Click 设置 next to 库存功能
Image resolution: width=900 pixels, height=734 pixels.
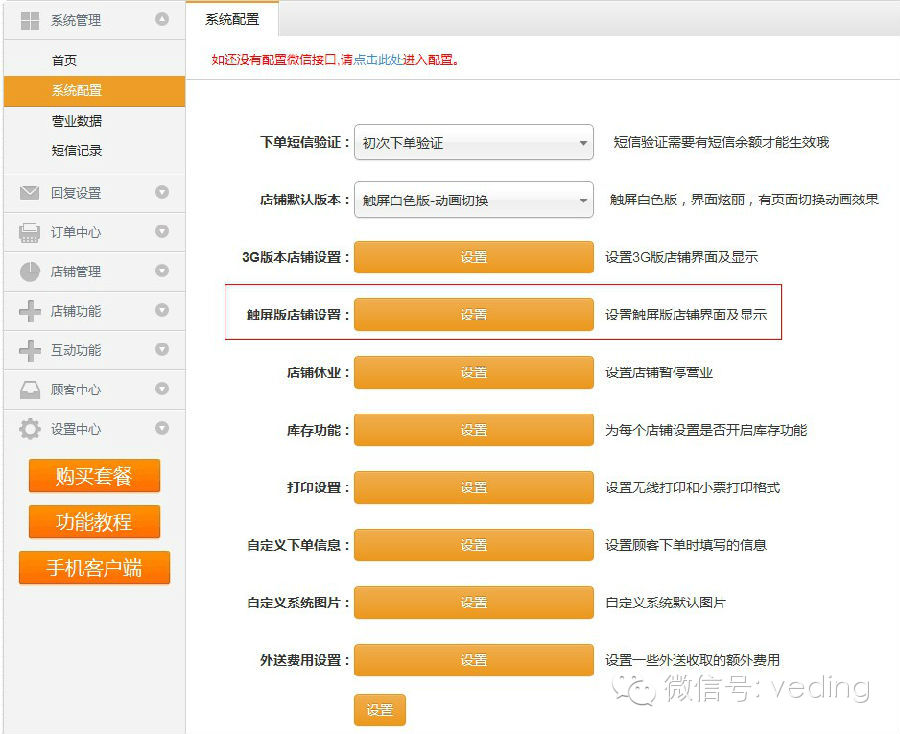click(474, 429)
